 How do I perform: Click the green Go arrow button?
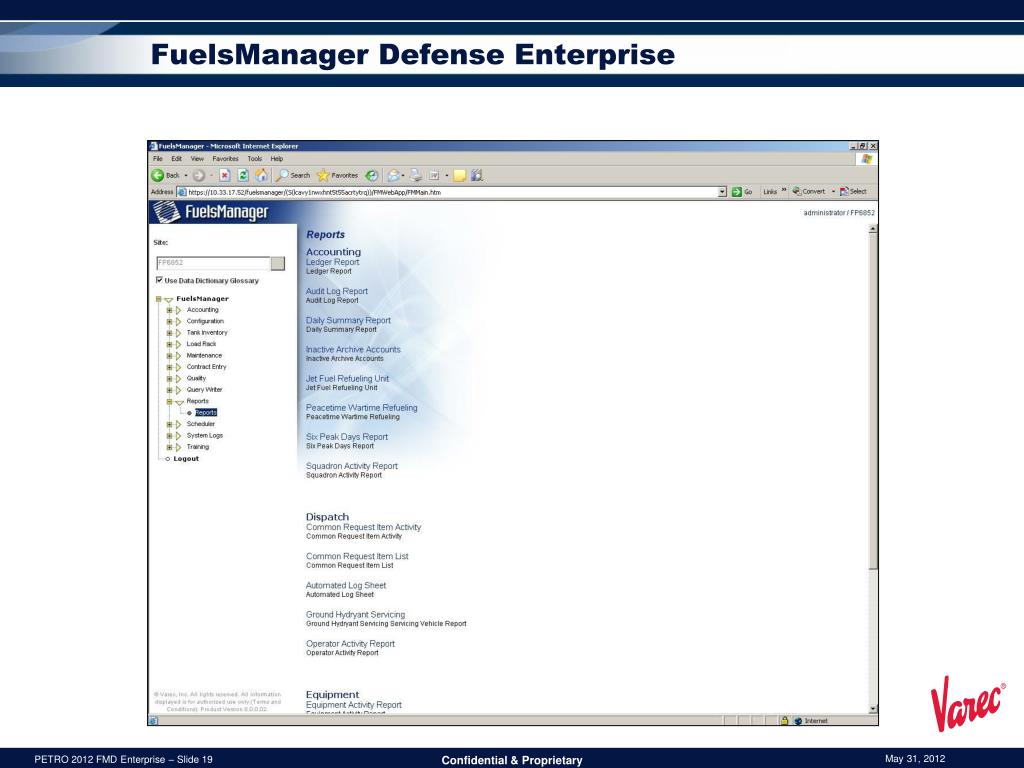(x=737, y=191)
